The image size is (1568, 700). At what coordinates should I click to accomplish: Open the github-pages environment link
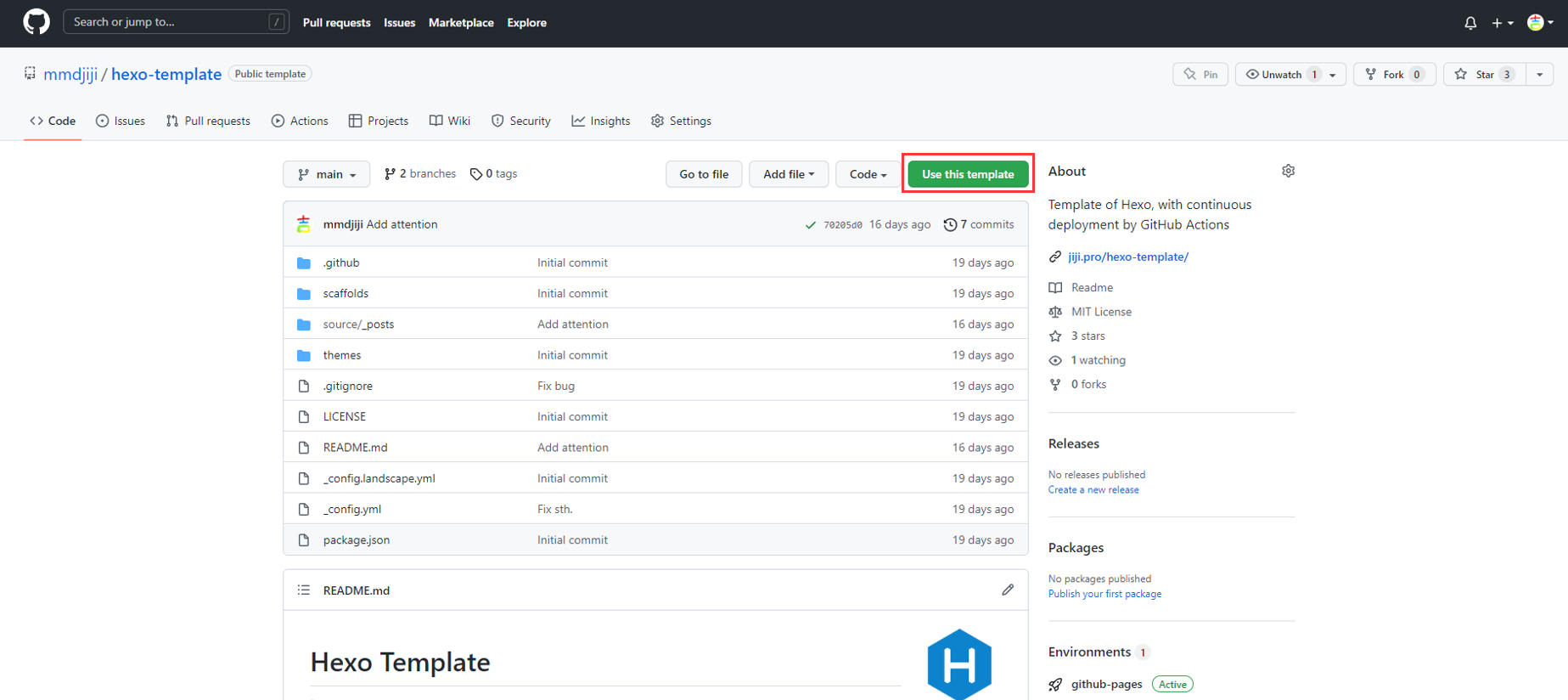tap(1106, 684)
